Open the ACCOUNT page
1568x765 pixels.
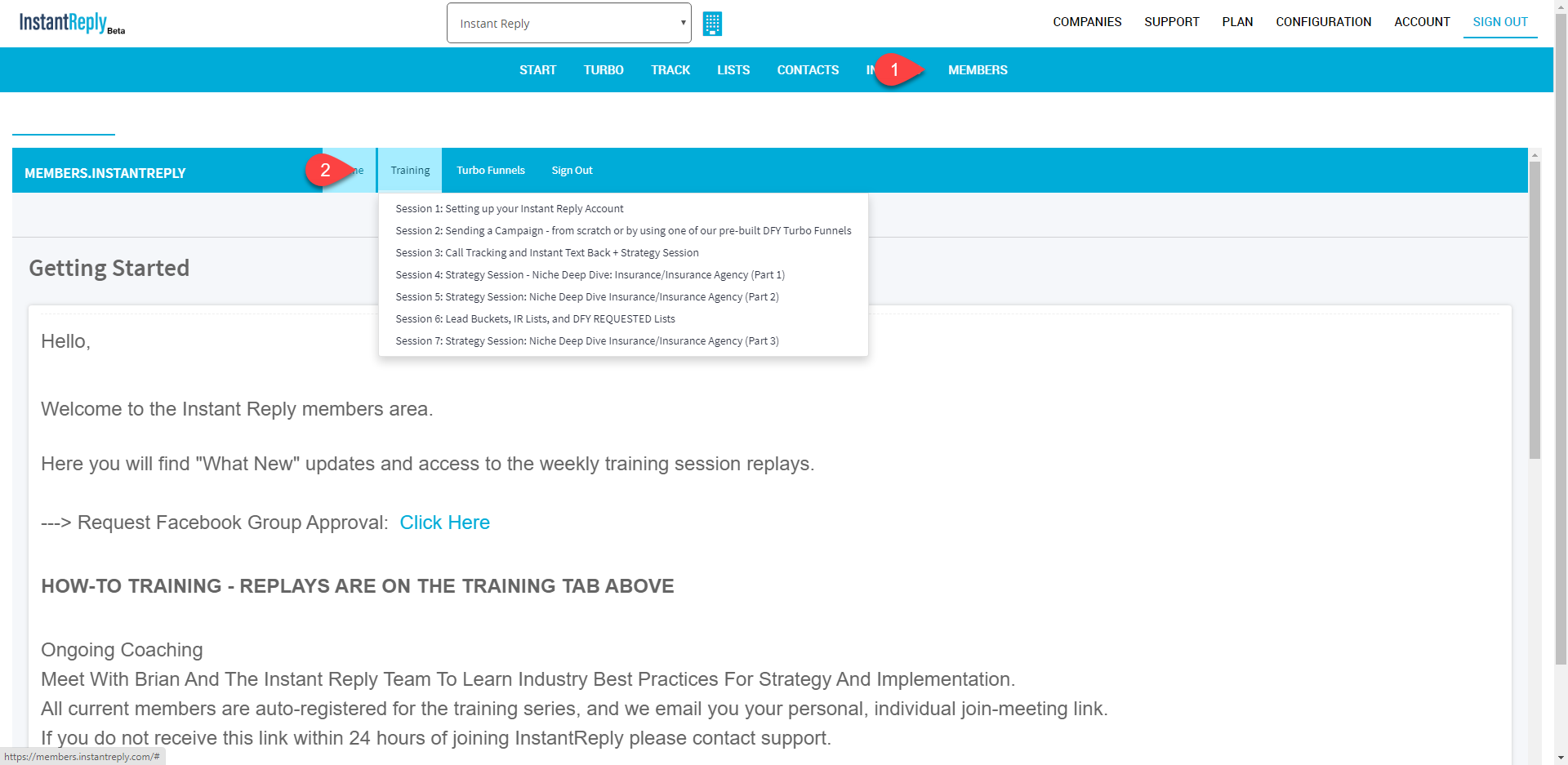click(x=1422, y=22)
